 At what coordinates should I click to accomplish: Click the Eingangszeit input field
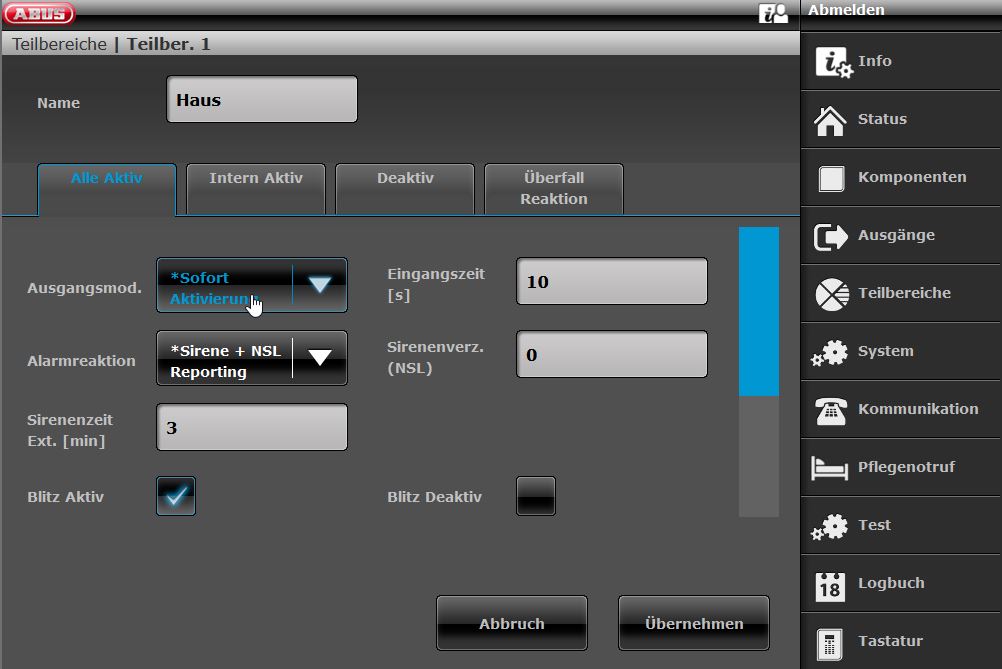coord(611,281)
